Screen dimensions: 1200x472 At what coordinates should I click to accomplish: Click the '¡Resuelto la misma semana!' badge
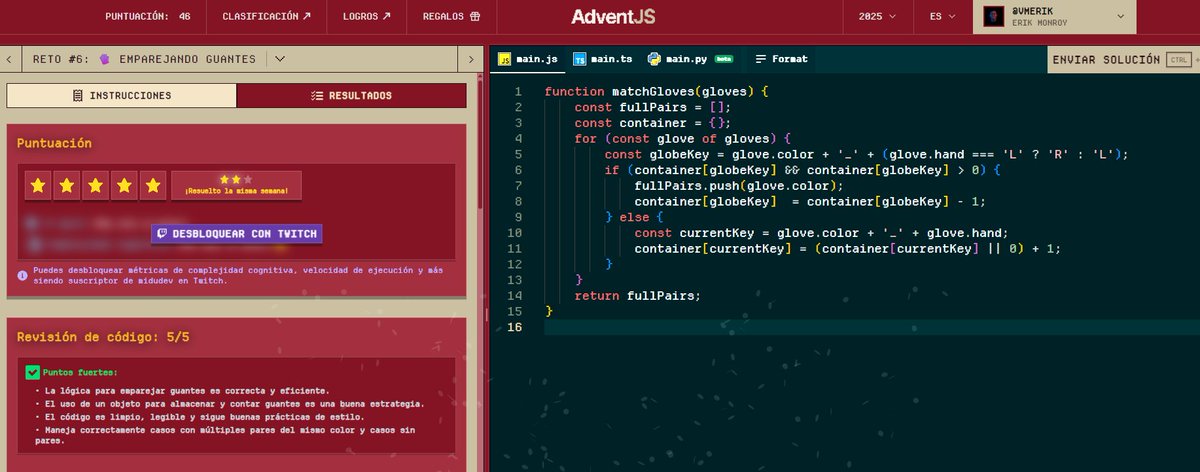pyautogui.click(x=237, y=186)
